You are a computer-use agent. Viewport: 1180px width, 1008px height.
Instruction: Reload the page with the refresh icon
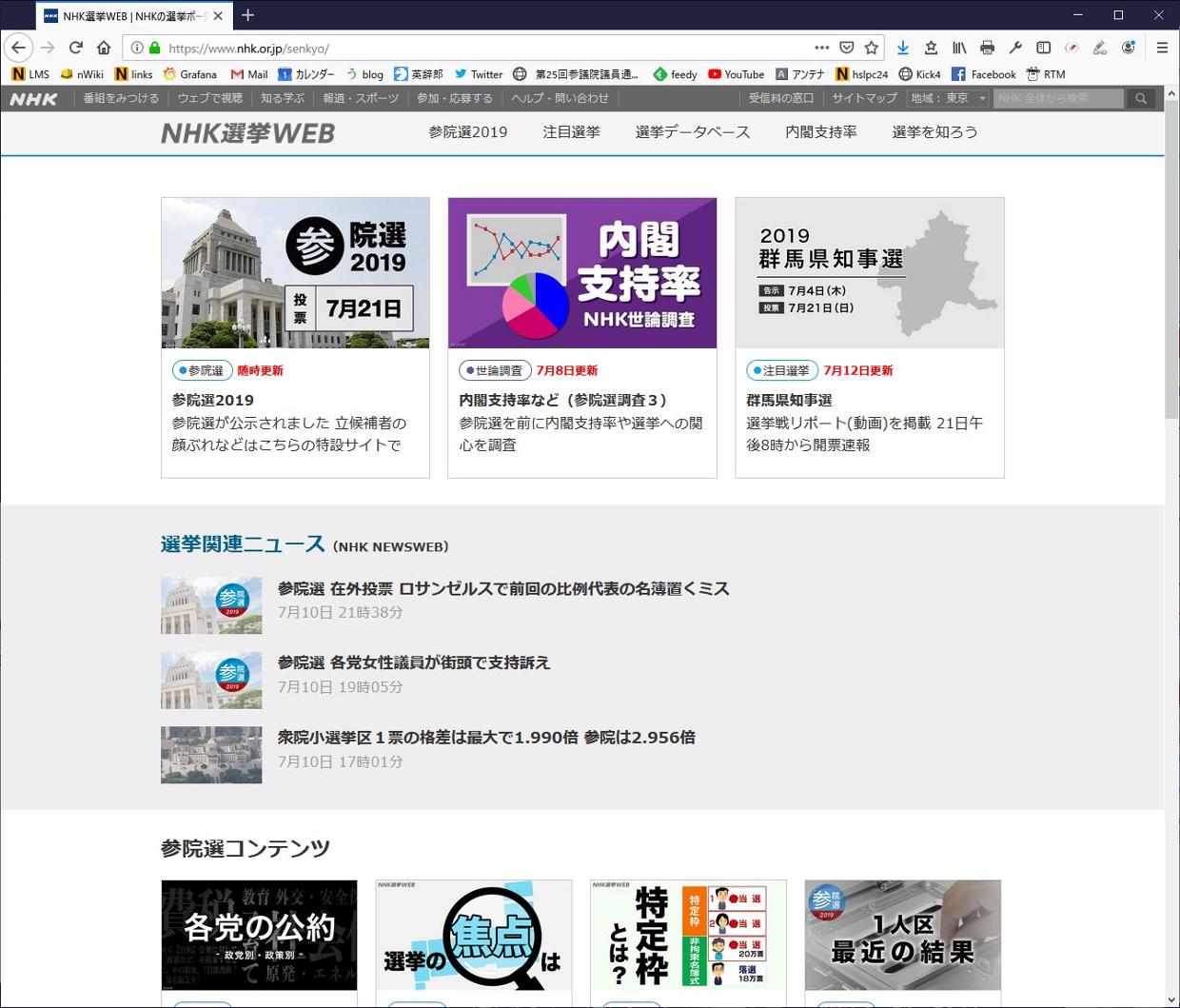tap(76, 48)
